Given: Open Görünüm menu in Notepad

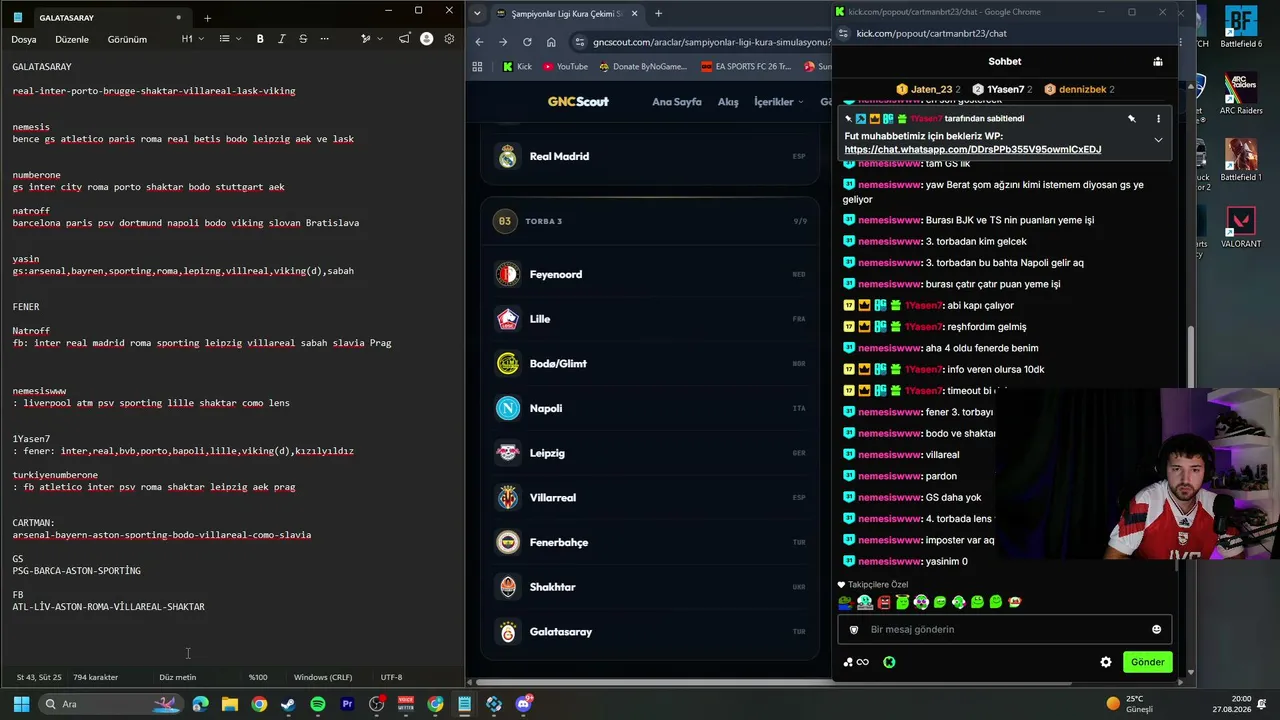Looking at the screenshot, I should click(x=127, y=39).
